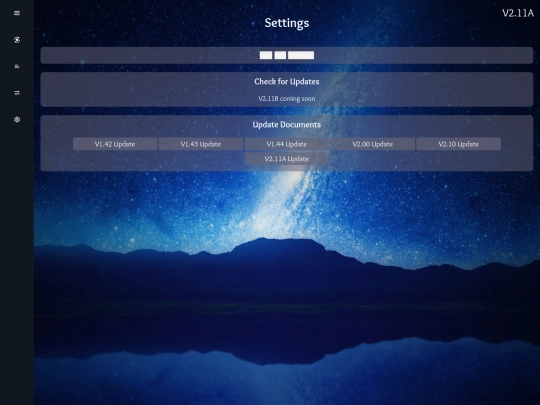This screenshot has height=405, width=540.
Task: Click the 'V2.11B coming soon' text
Action: (287, 98)
